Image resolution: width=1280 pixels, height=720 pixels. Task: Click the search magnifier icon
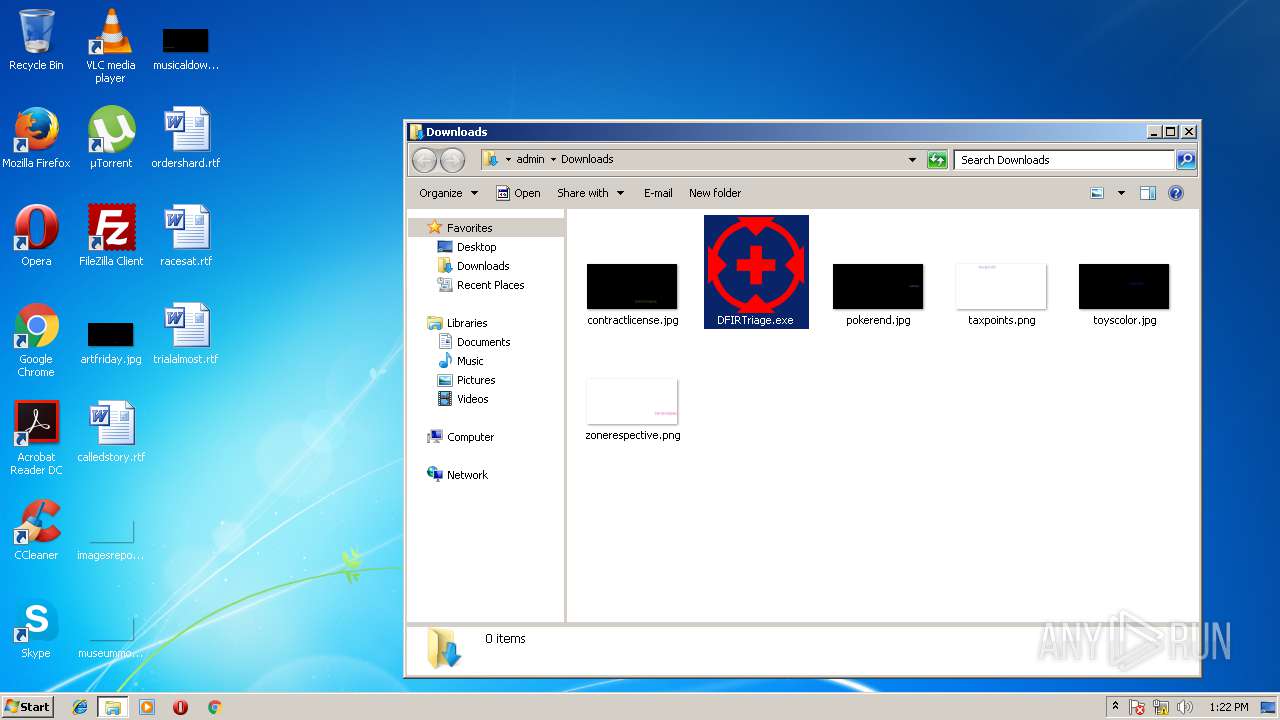[1186, 160]
